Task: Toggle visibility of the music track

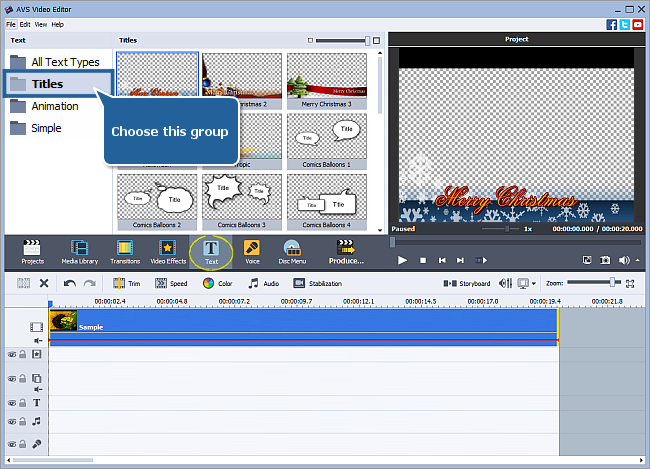Action: [x=12, y=422]
